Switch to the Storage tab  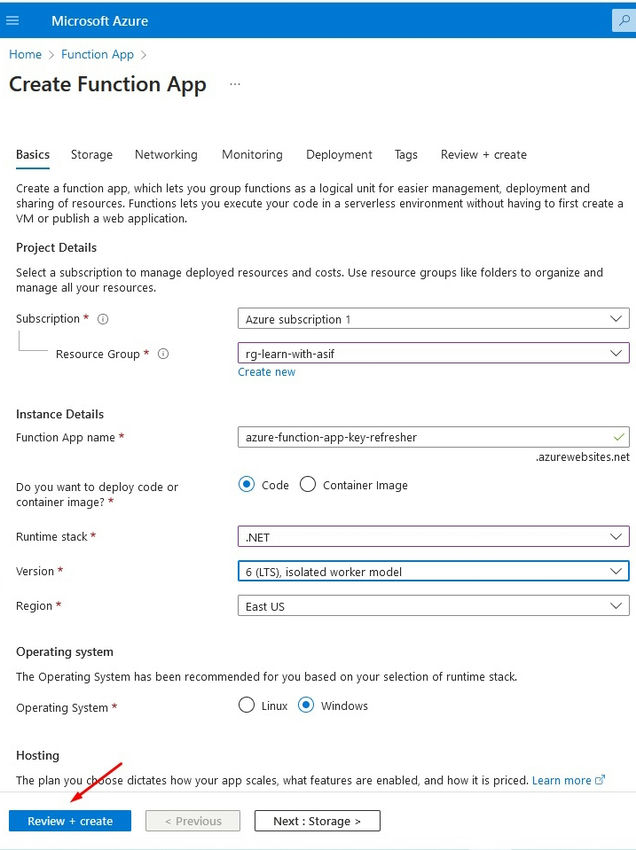[x=91, y=155]
